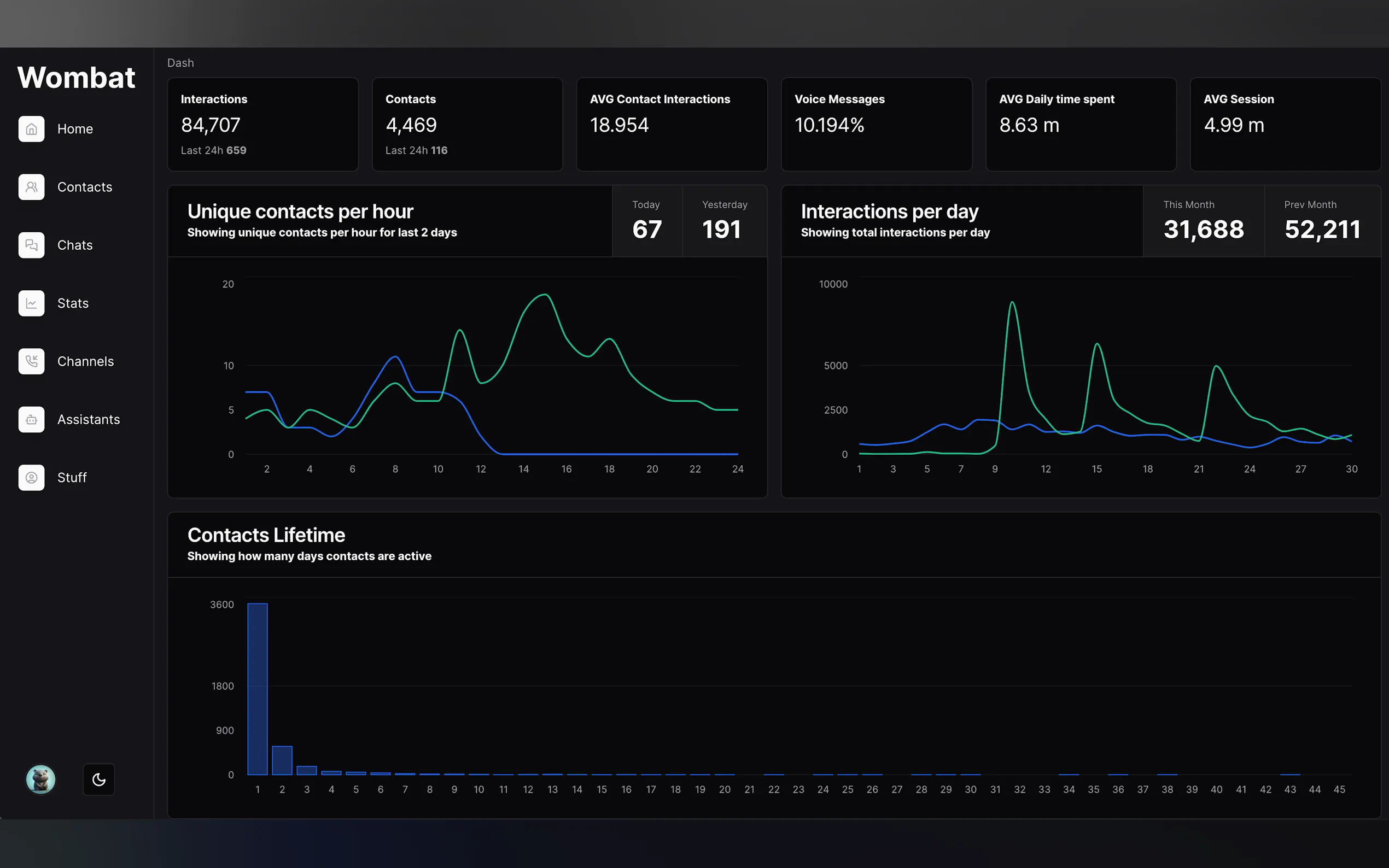1389x868 pixels.
Task: Go to Channels menu label
Action: (85, 361)
